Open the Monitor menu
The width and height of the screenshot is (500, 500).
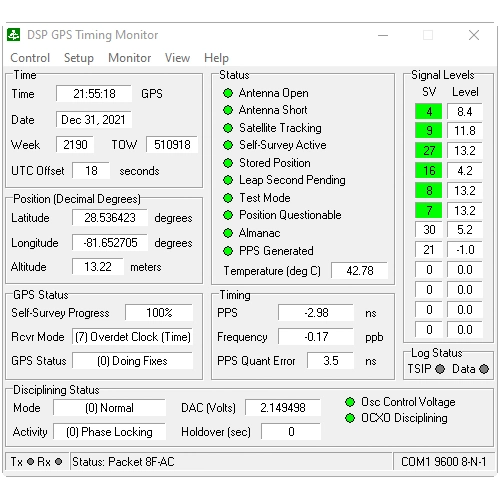click(130, 58)
